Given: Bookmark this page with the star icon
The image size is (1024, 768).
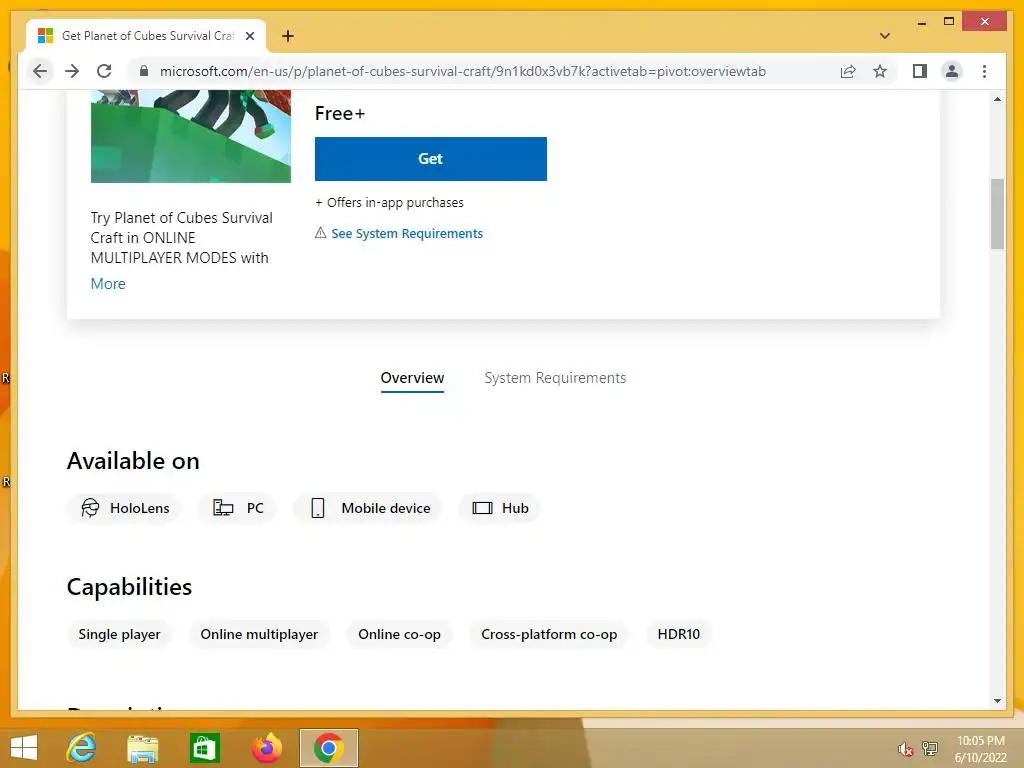Looking at the screenshot, I should point(880,71).
